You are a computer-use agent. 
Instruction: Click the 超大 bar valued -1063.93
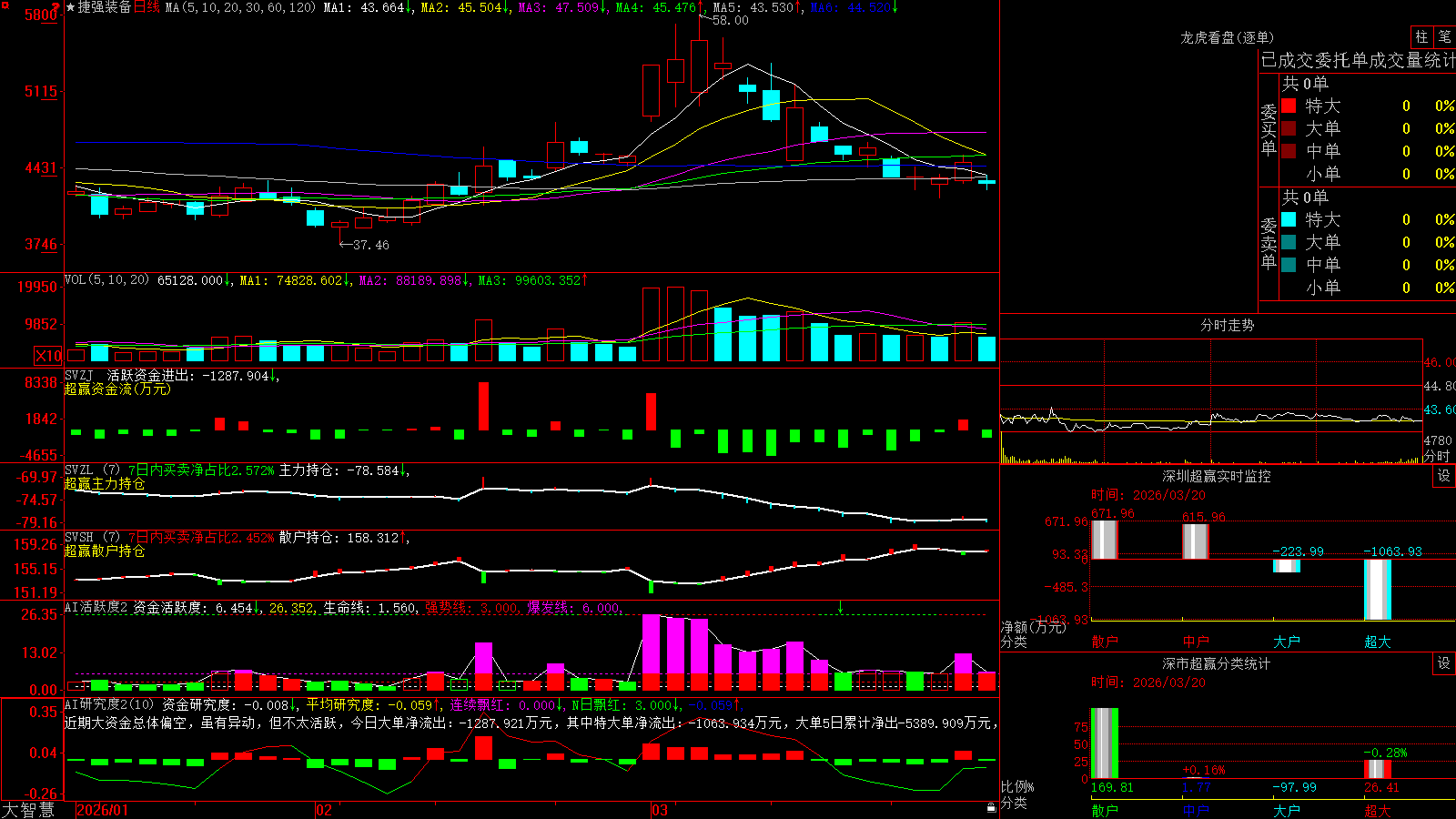(x=1378, y=590)
